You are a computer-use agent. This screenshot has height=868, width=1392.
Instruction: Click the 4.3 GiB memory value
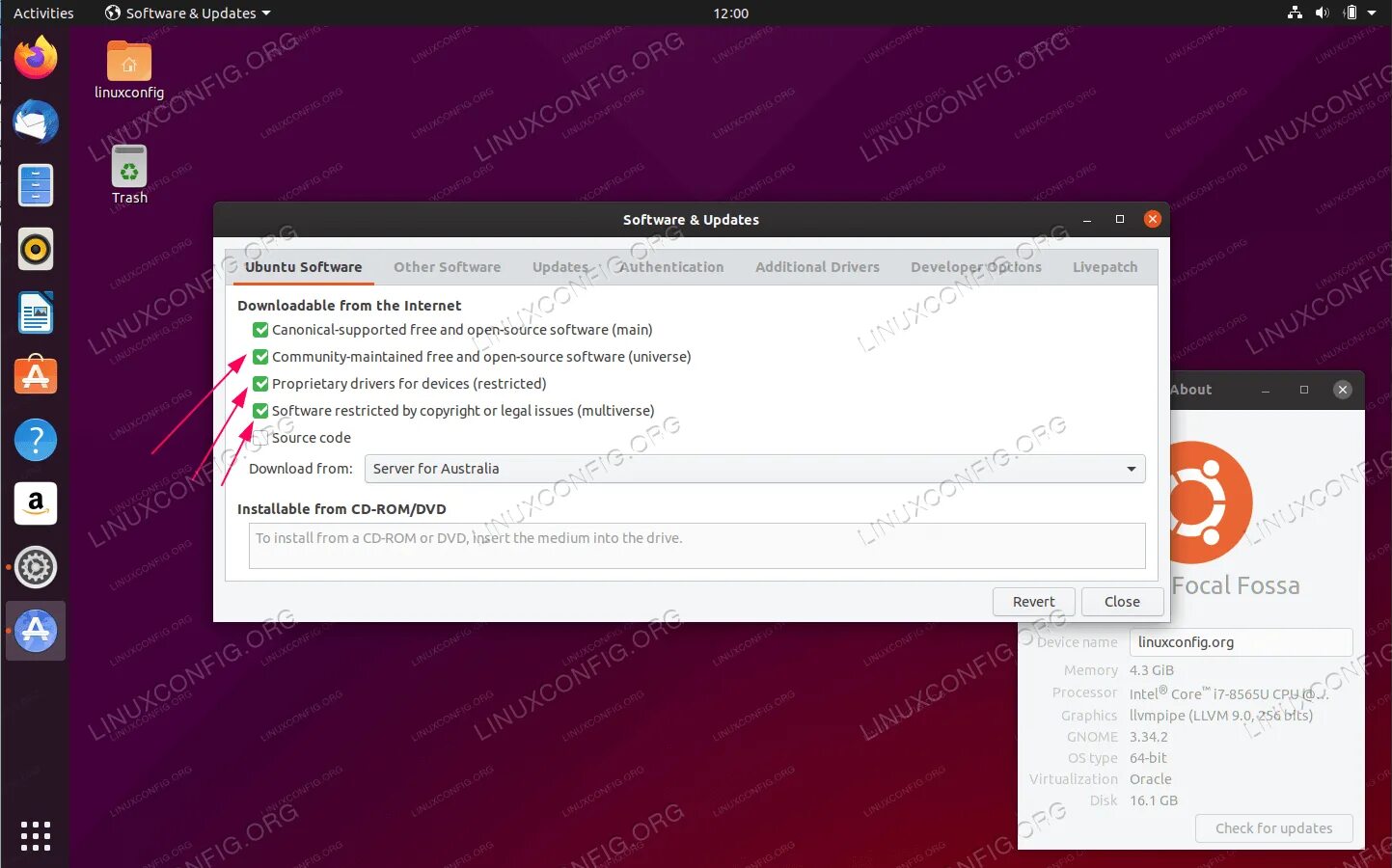click(1152, 670)
